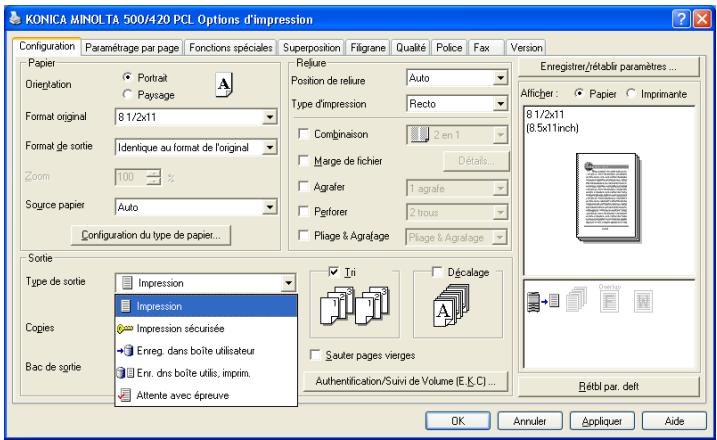Viewport: 717px width, 440px height.
Task: Open the Source papier dropdown
Action: tap(270, 207)
